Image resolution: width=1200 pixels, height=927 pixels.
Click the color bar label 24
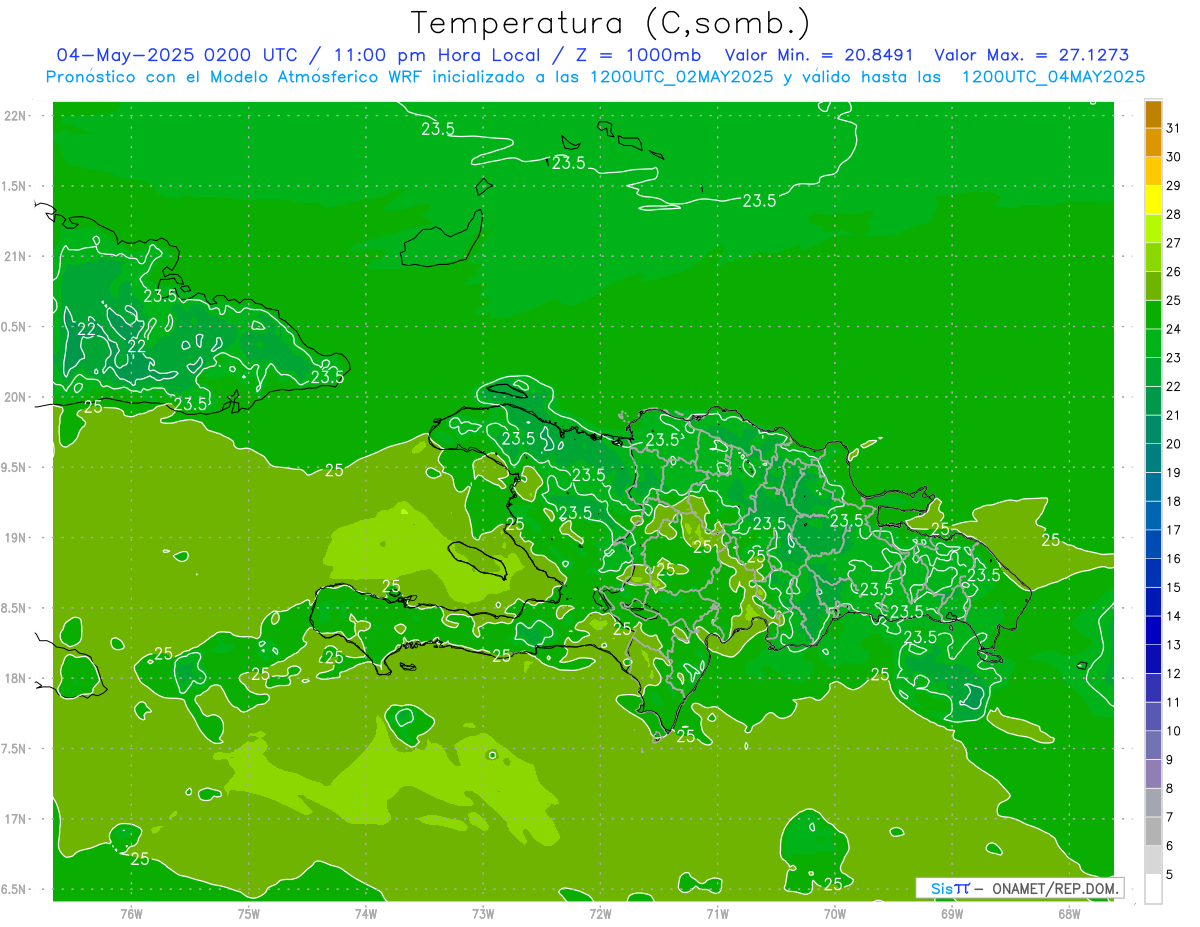pos(1174,329)
